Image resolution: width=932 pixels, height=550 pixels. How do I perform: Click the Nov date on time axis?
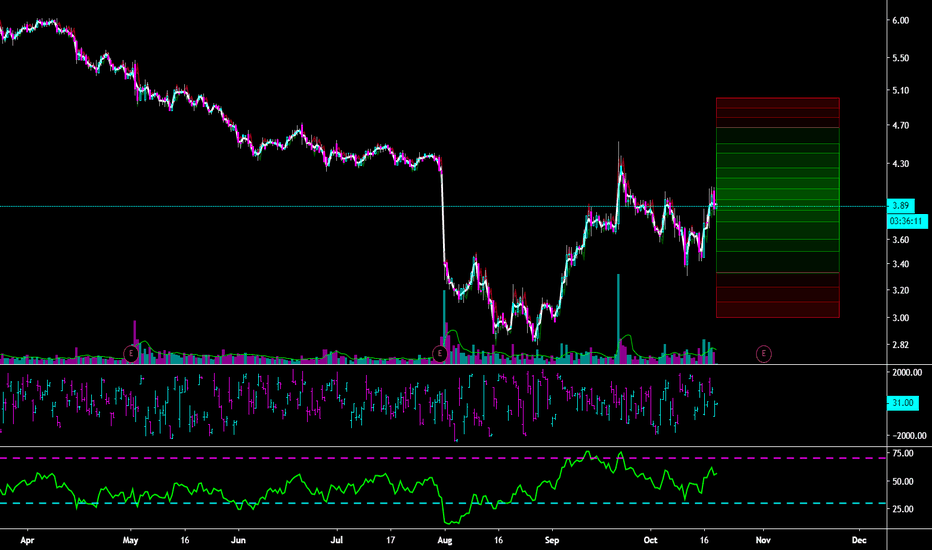(x=763, y=540)
